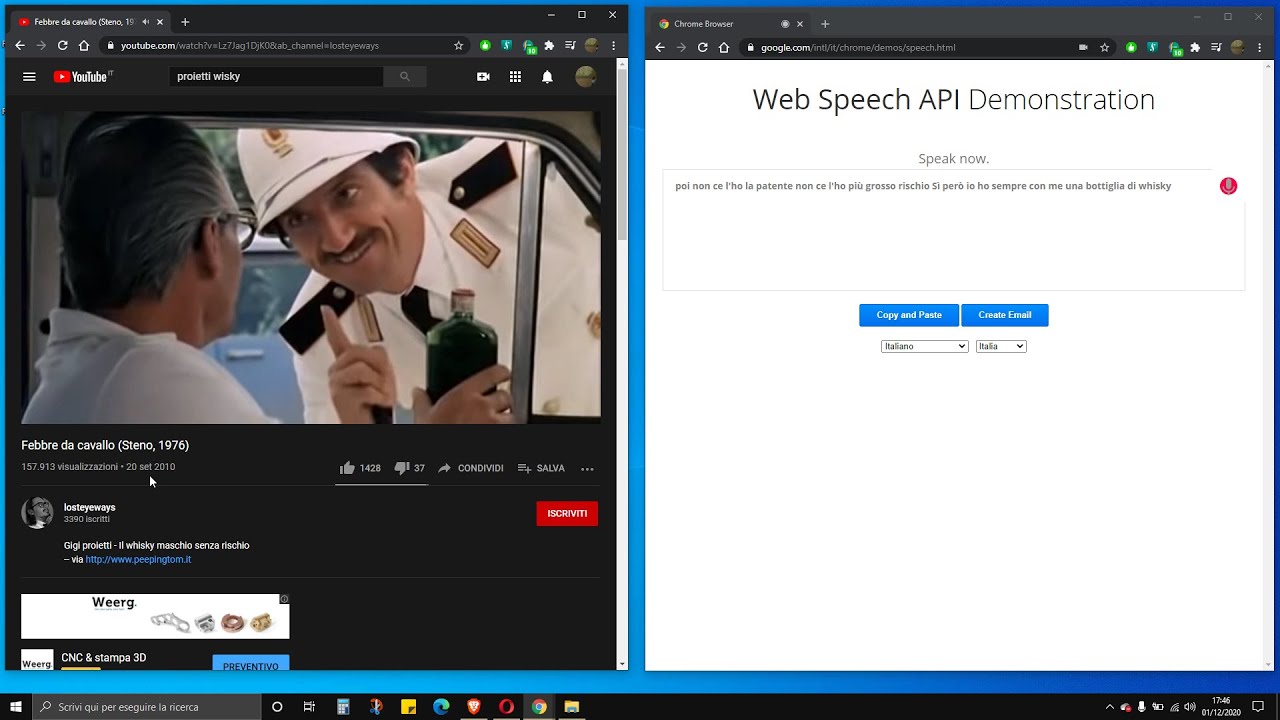Select the Chrome Browser tab
1280x720 pixels.
(730, 24)
